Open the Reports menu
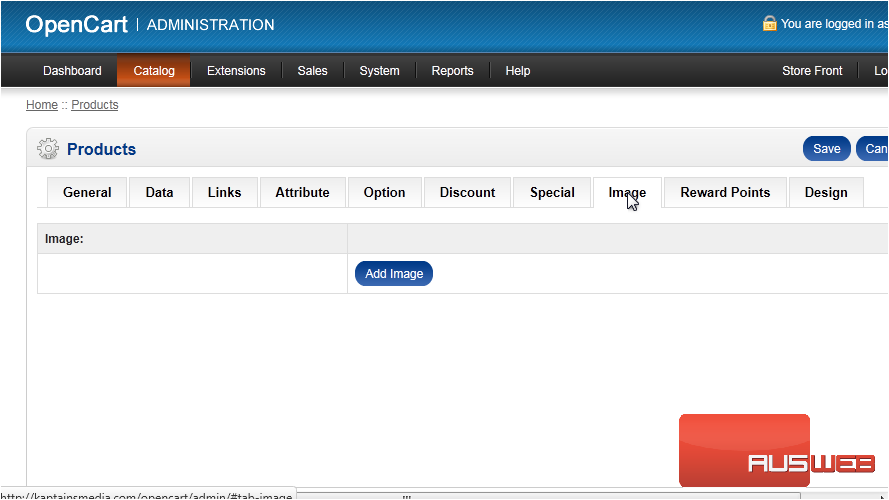This screenshot has height=500, width=889. point(452,71)
